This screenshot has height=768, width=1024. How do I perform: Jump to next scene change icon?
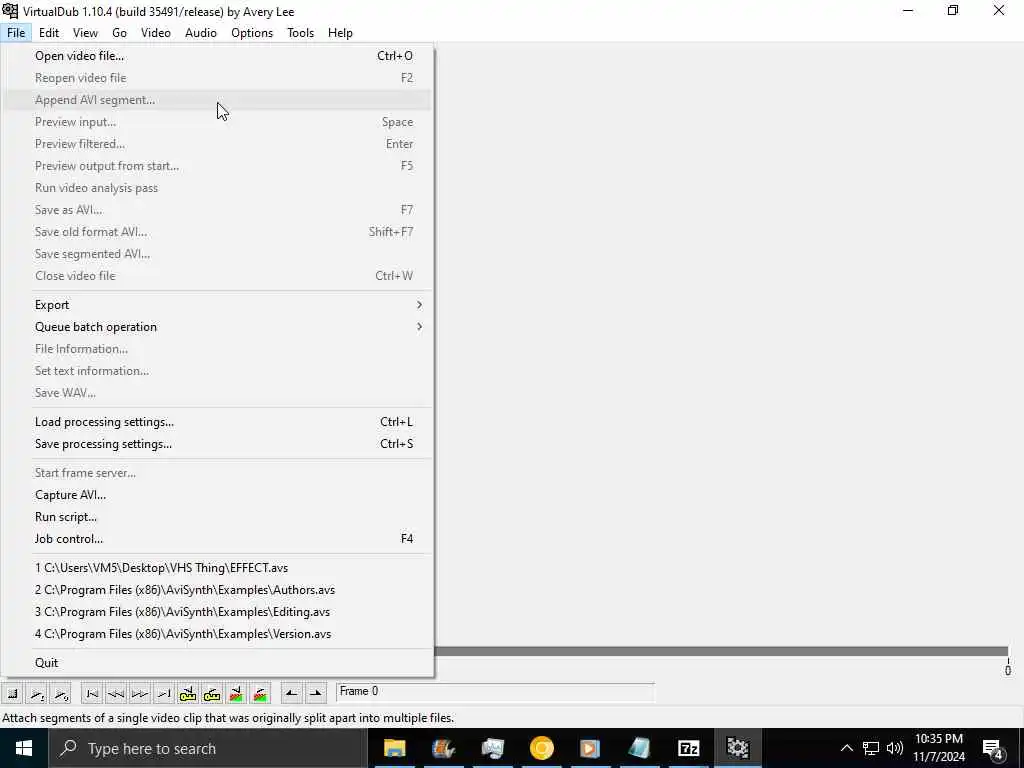point(260,694)
